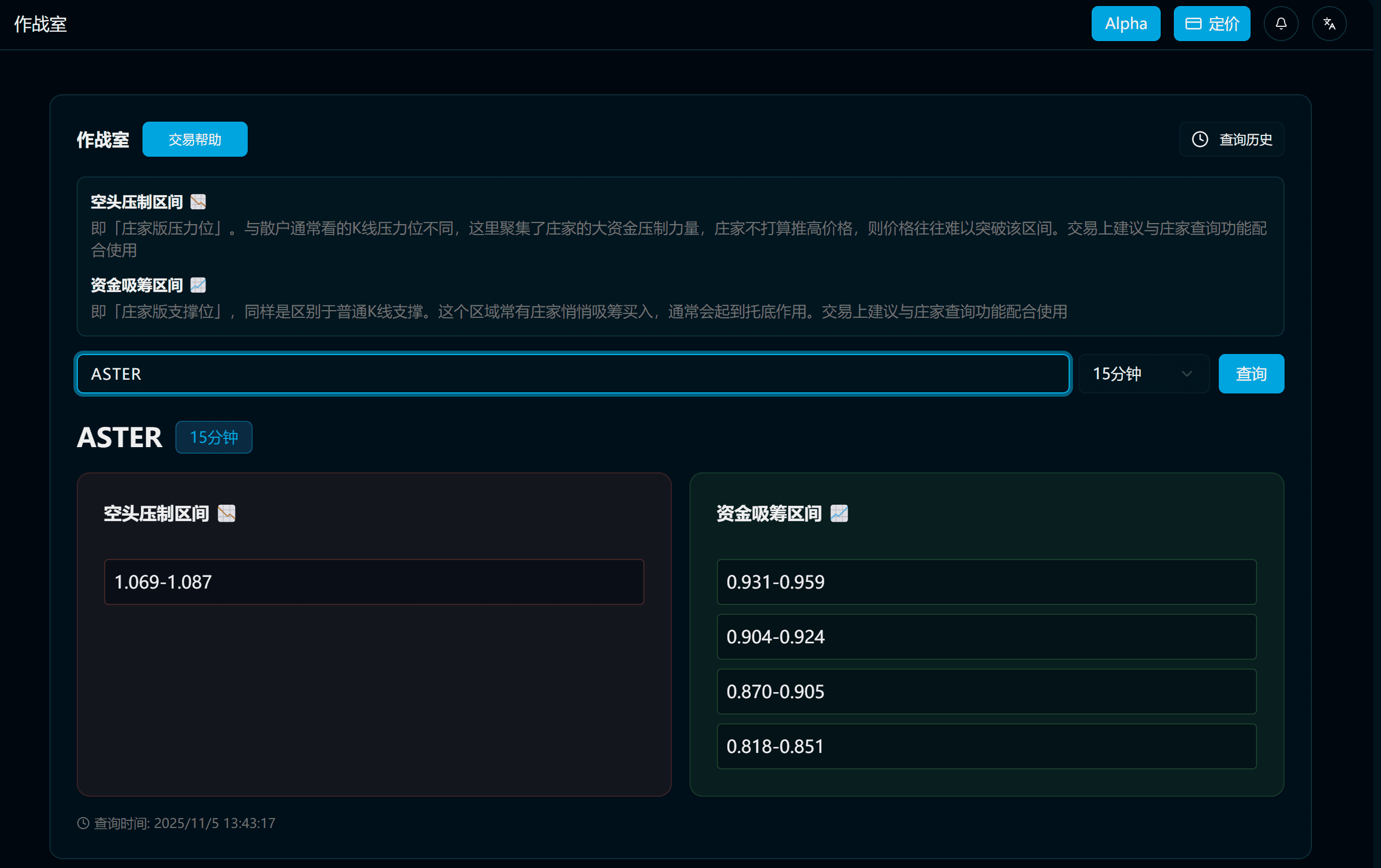Click chart-up emoji in the 资金吸筹区间 explanation heading
This screenshot has height=868, width=1381.
tap(198, 285)
